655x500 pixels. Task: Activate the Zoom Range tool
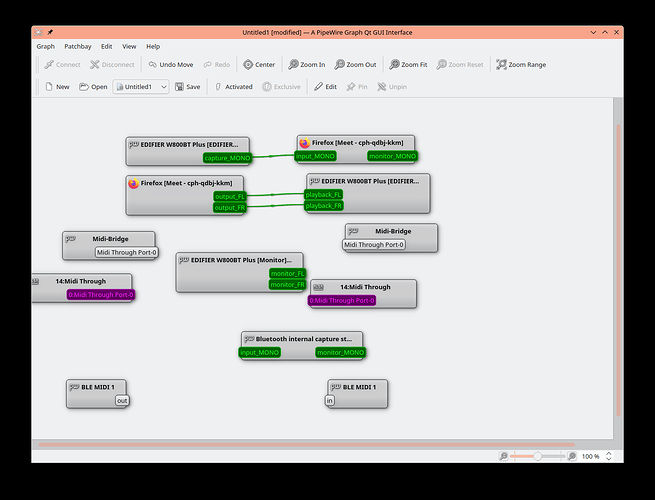(521, 65)
